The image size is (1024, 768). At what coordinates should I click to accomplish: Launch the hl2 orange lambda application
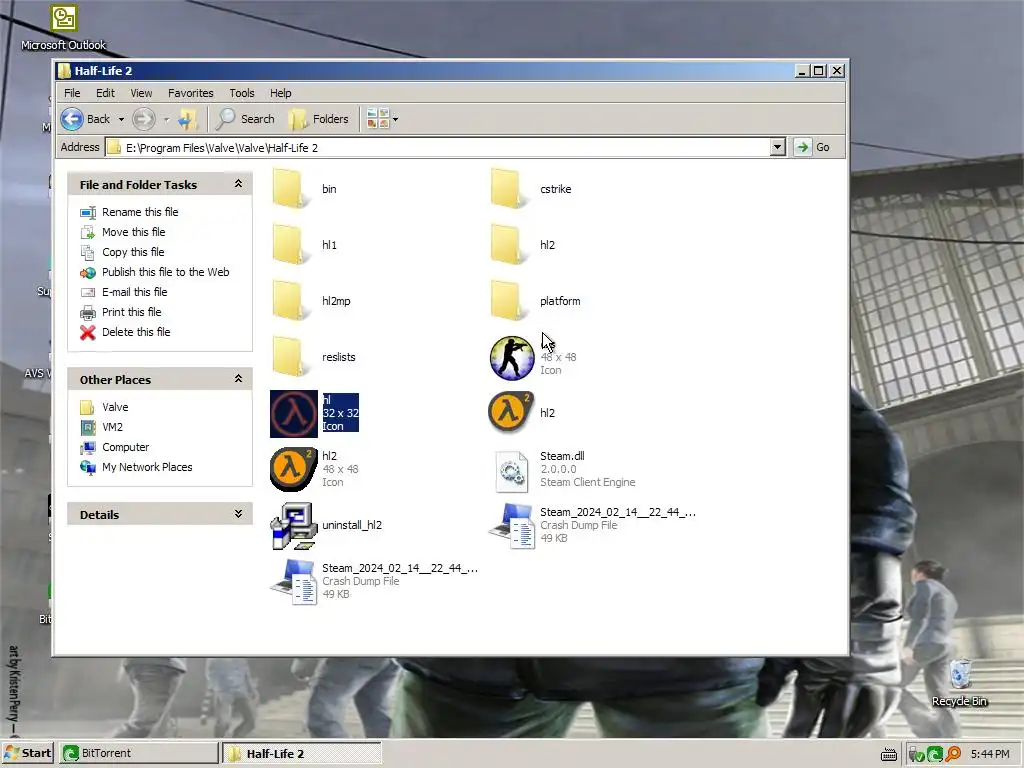tap(511, 413)
